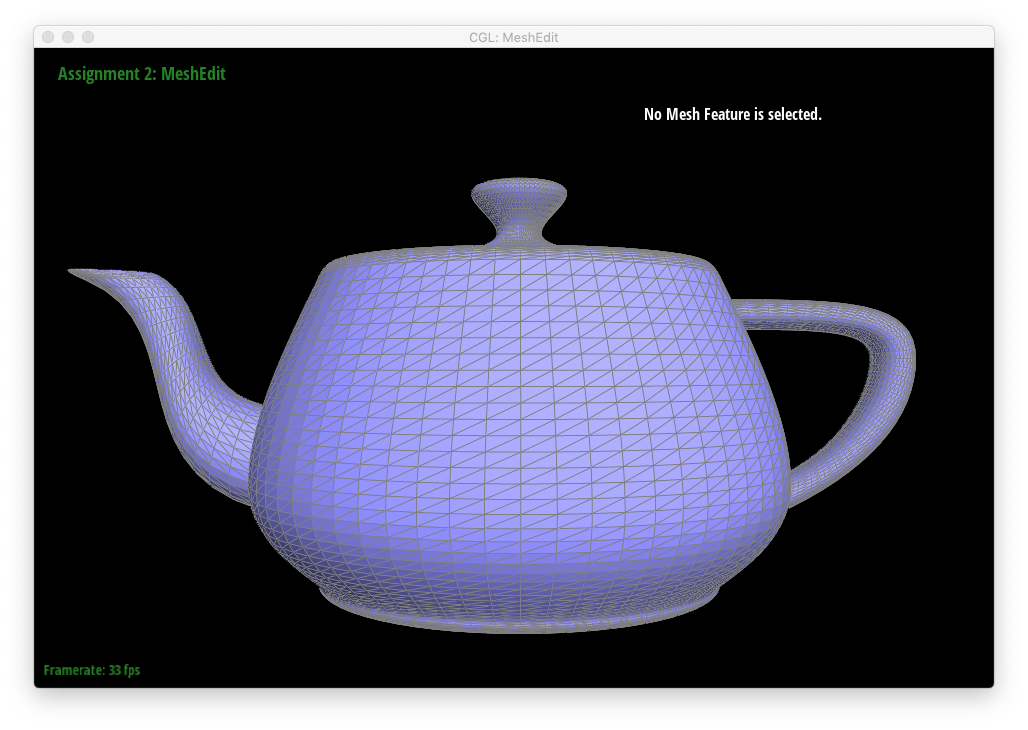Click the close window button
This screenshot has width=1028, height=730.
(x=48, y=37)
